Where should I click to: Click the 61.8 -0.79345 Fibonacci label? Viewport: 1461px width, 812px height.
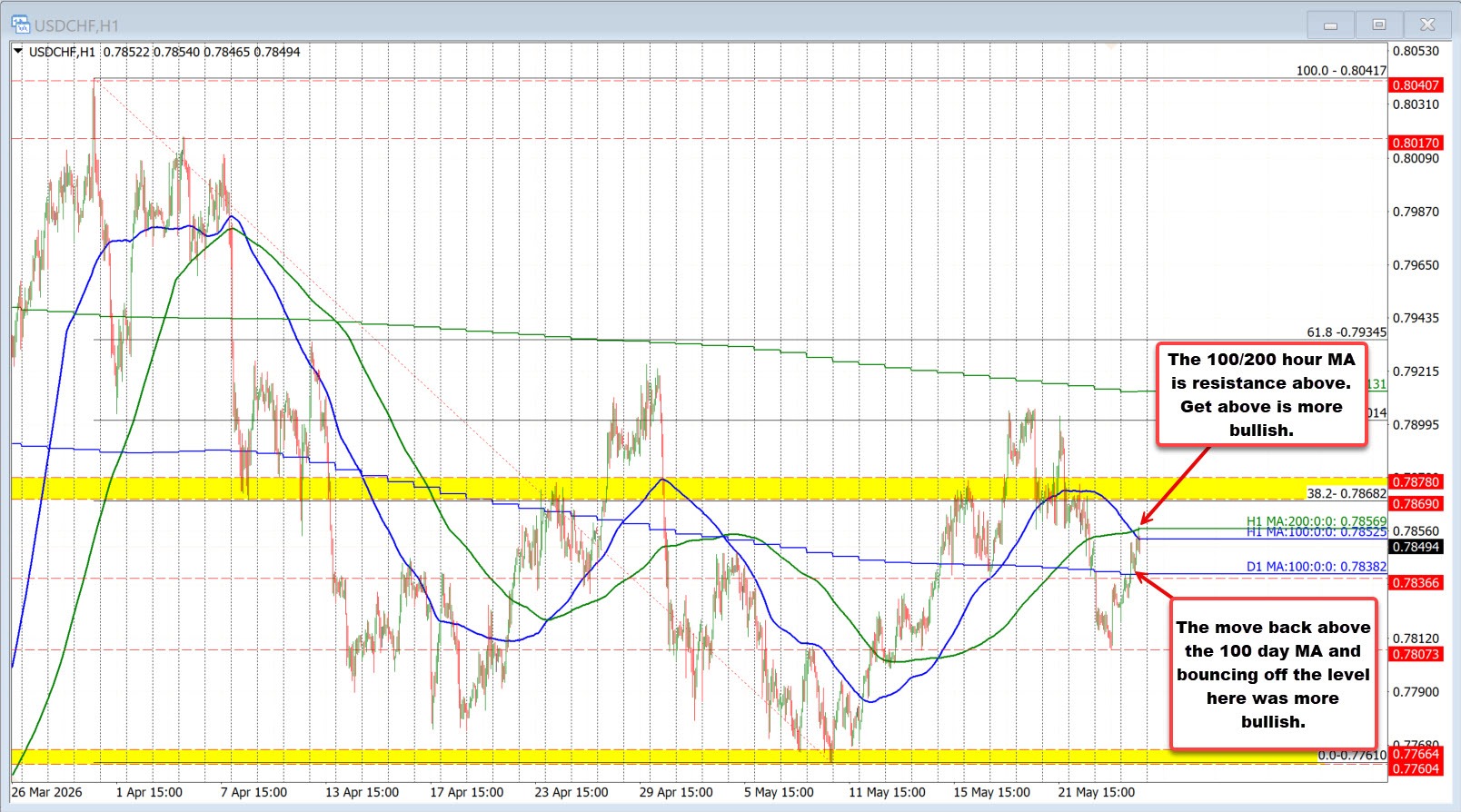point(1347,332)
